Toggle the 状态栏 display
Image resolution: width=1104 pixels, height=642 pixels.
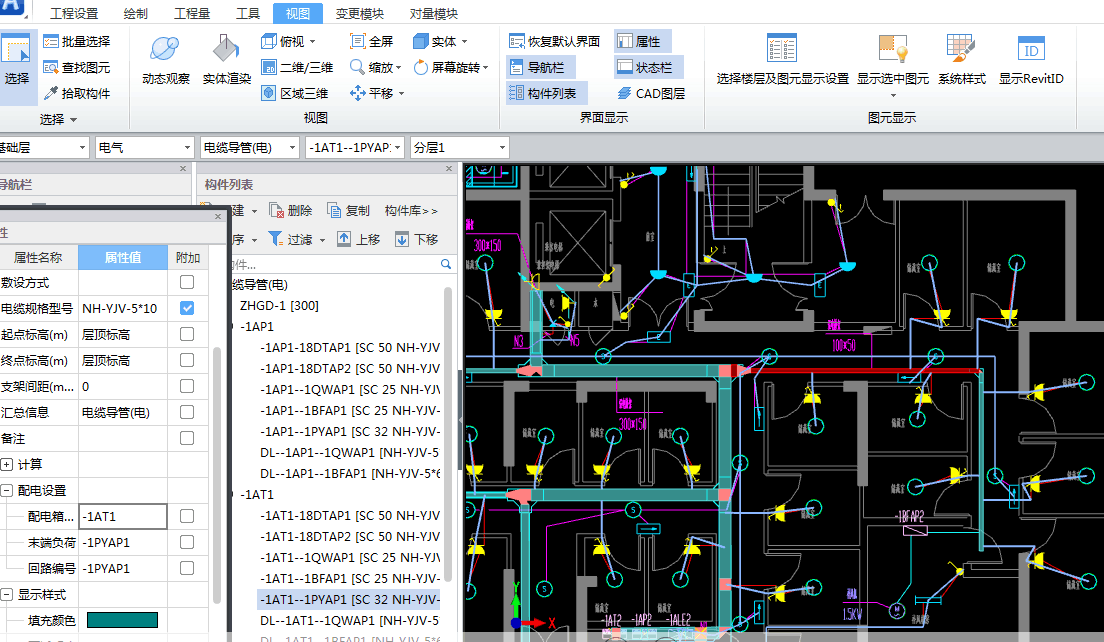pyautogui.click(x=648, y=68)
